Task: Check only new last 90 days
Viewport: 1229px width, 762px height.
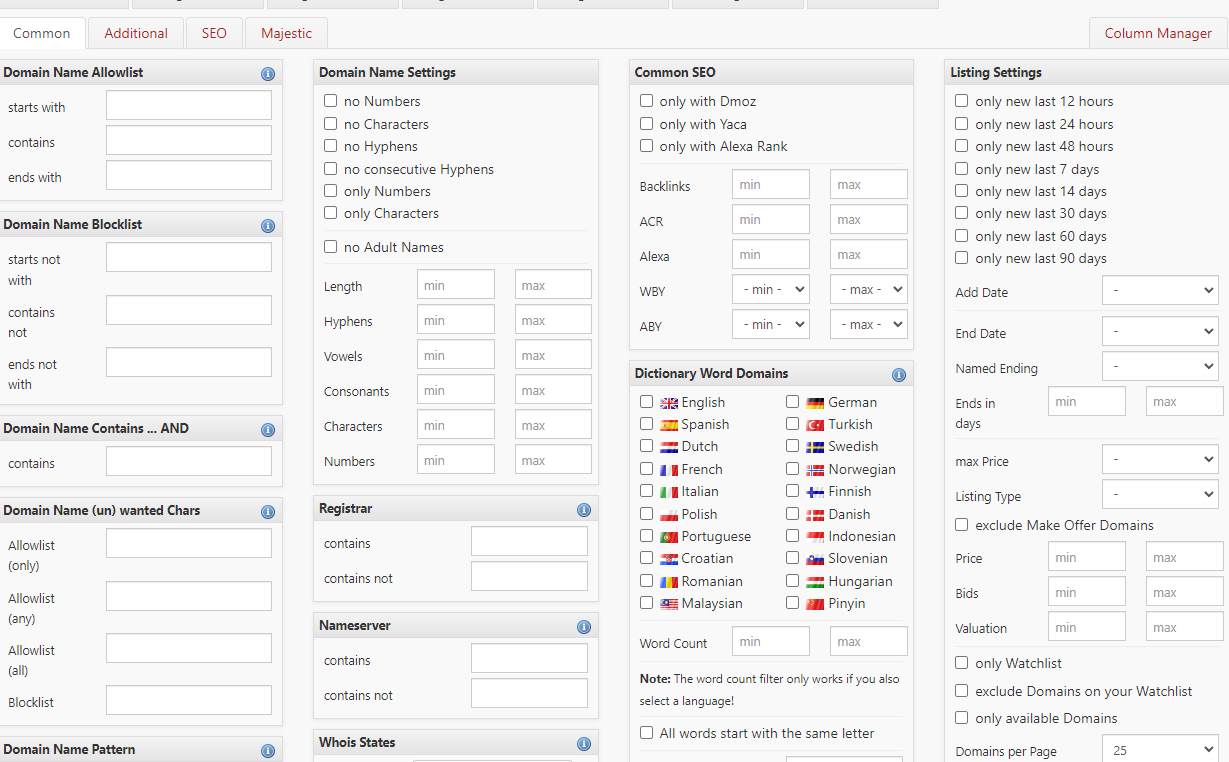Action: 962,258
